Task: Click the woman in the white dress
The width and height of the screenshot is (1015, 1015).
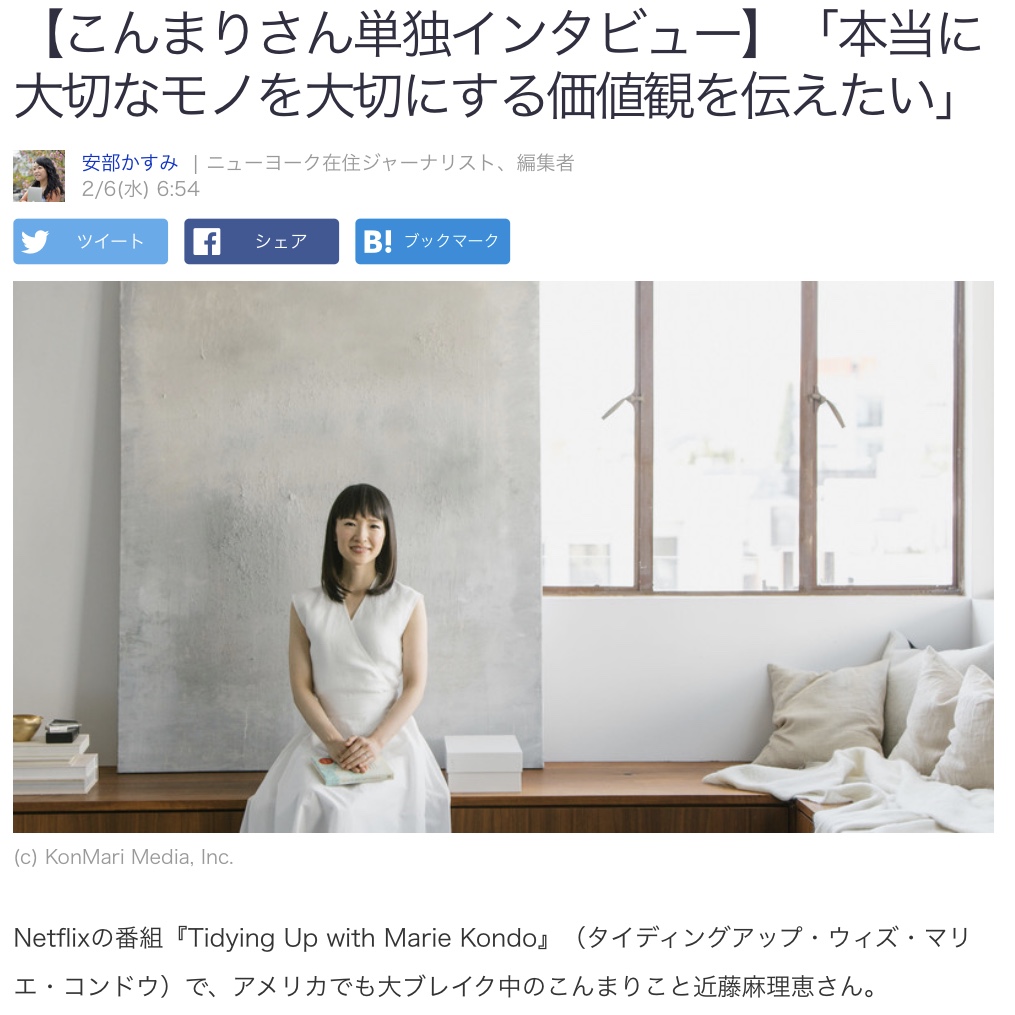Action: click(x=355, y=657)
